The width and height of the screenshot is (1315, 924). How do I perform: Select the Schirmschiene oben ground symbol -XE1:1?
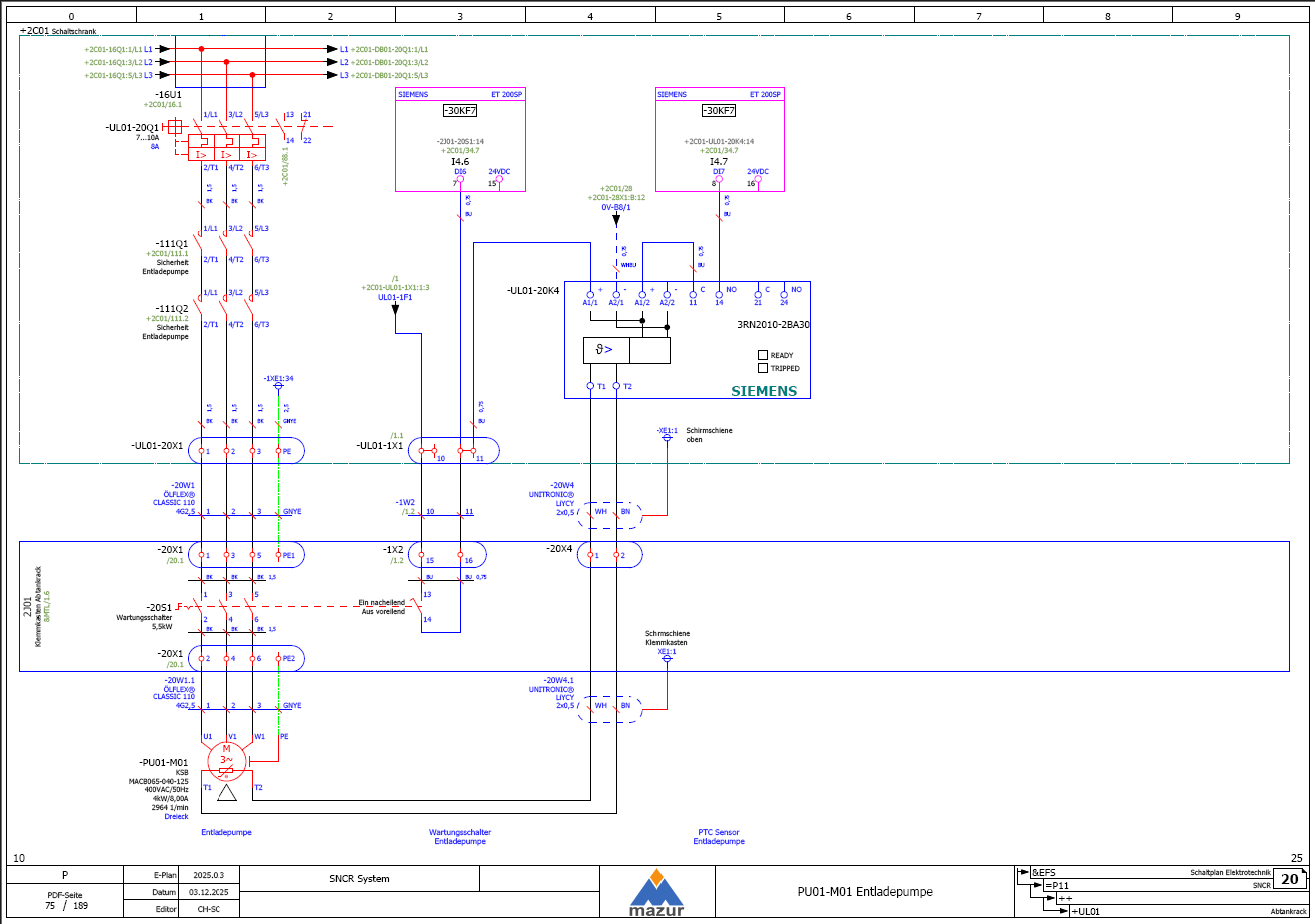click(667, 438)
